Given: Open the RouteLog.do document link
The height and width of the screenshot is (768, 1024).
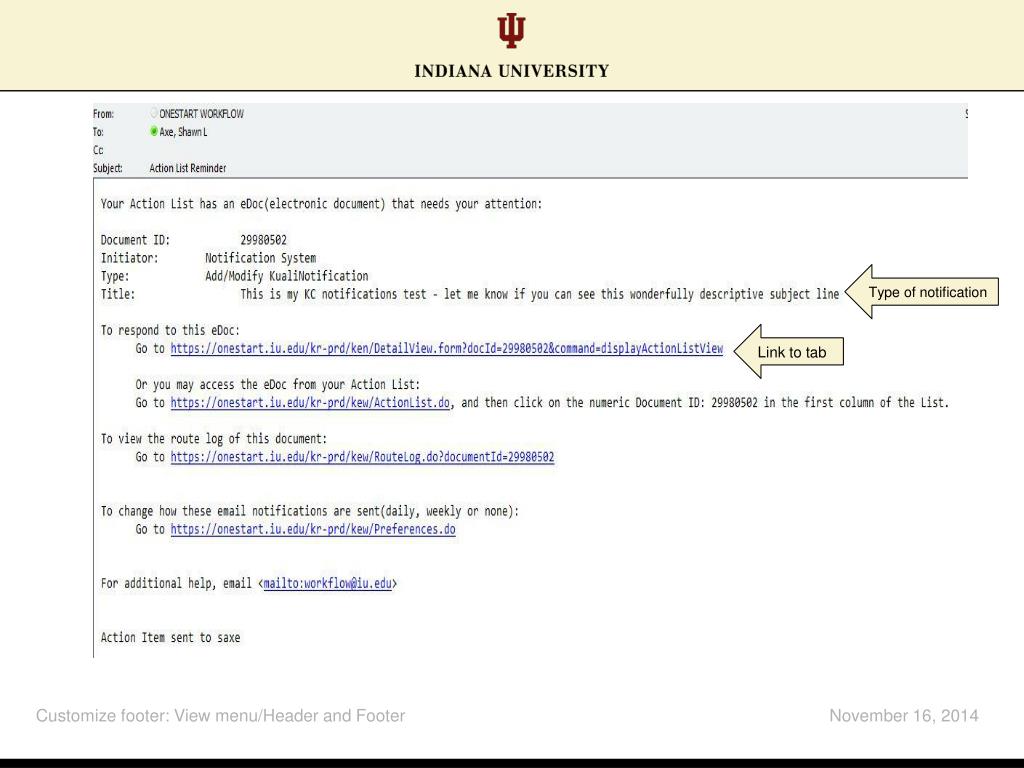Looking at the screenshot, I should (362, 457).
